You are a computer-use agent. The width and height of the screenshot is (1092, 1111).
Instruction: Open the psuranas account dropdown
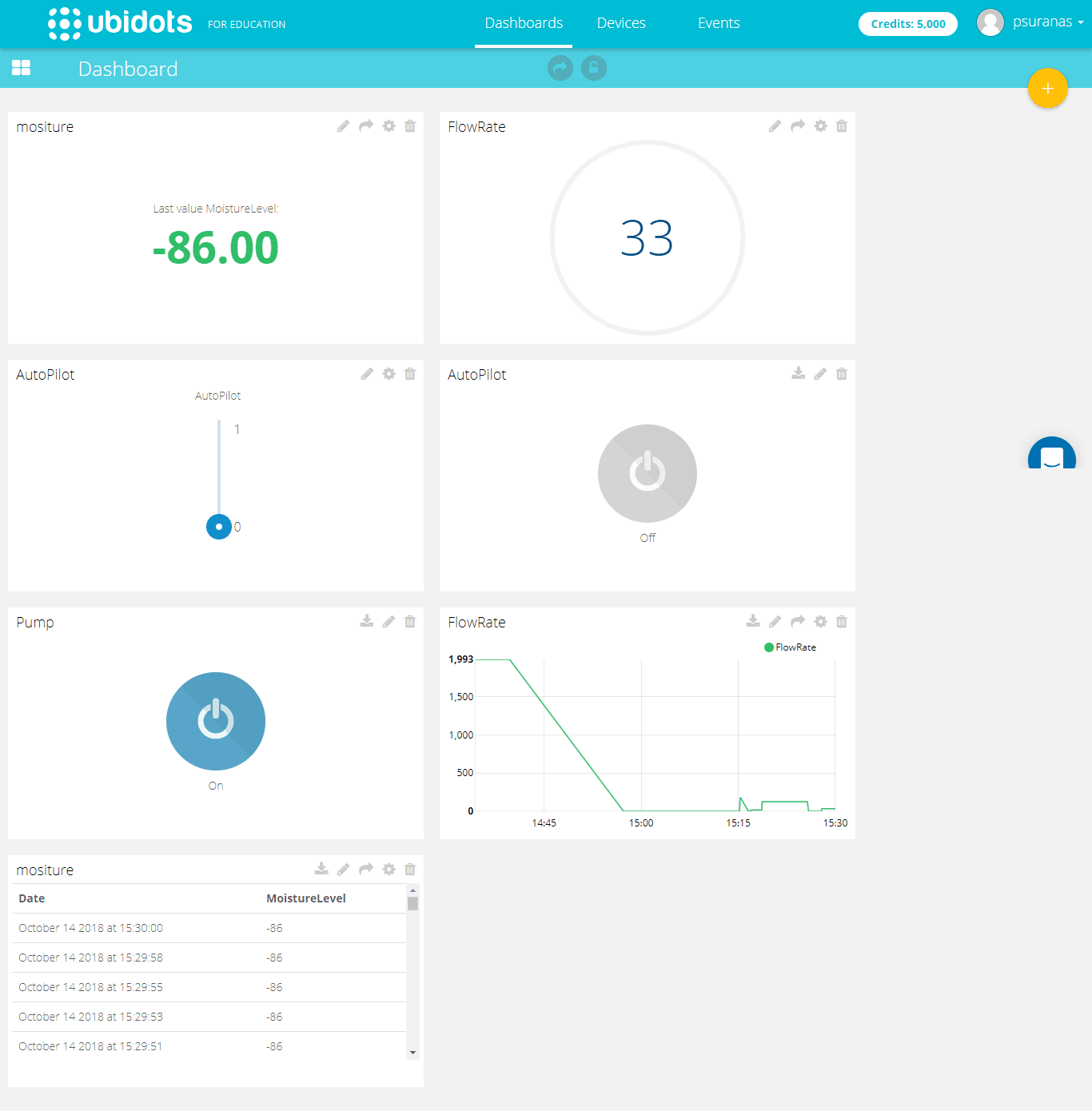(1048, 22)
